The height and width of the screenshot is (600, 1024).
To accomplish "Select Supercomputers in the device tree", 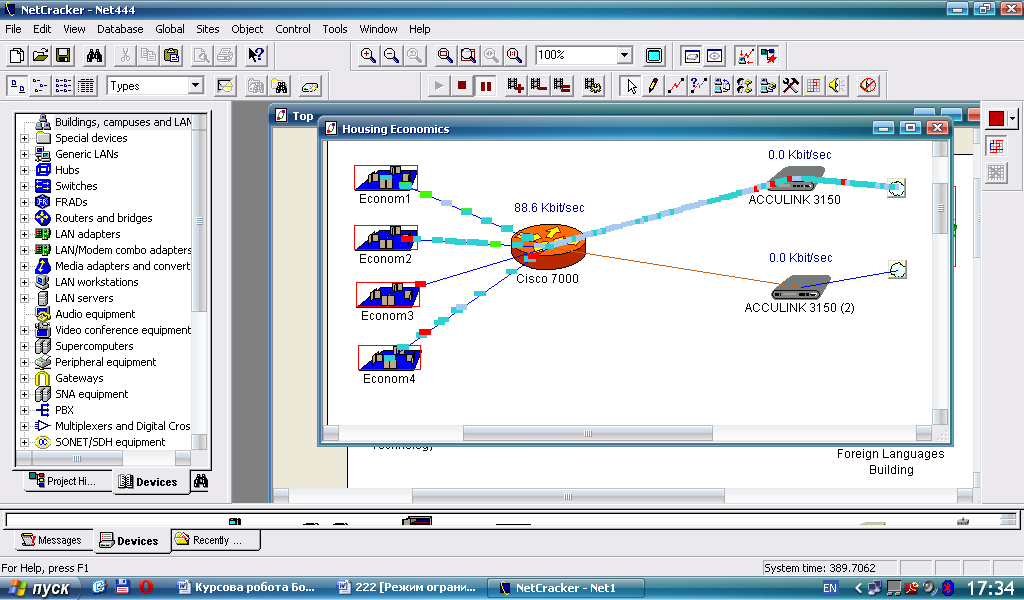I will [x=94, y=346].
